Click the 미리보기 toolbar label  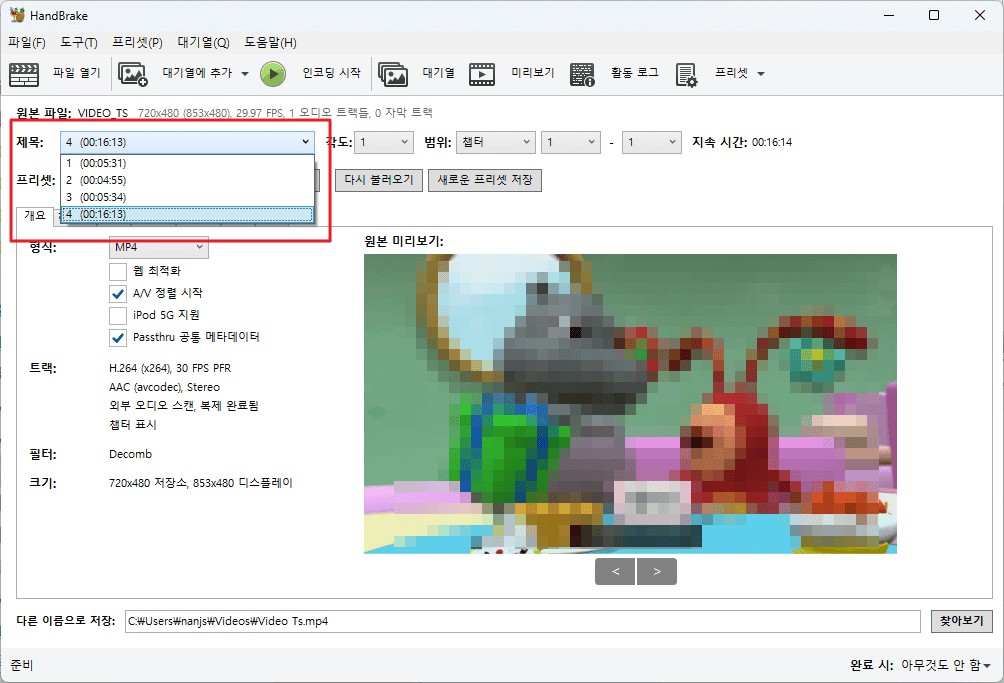tap(533, 73)
